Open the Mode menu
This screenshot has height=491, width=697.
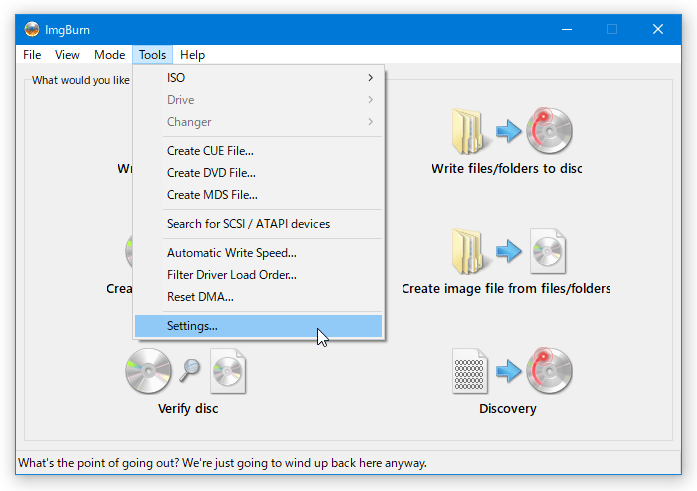click(109, 55)
